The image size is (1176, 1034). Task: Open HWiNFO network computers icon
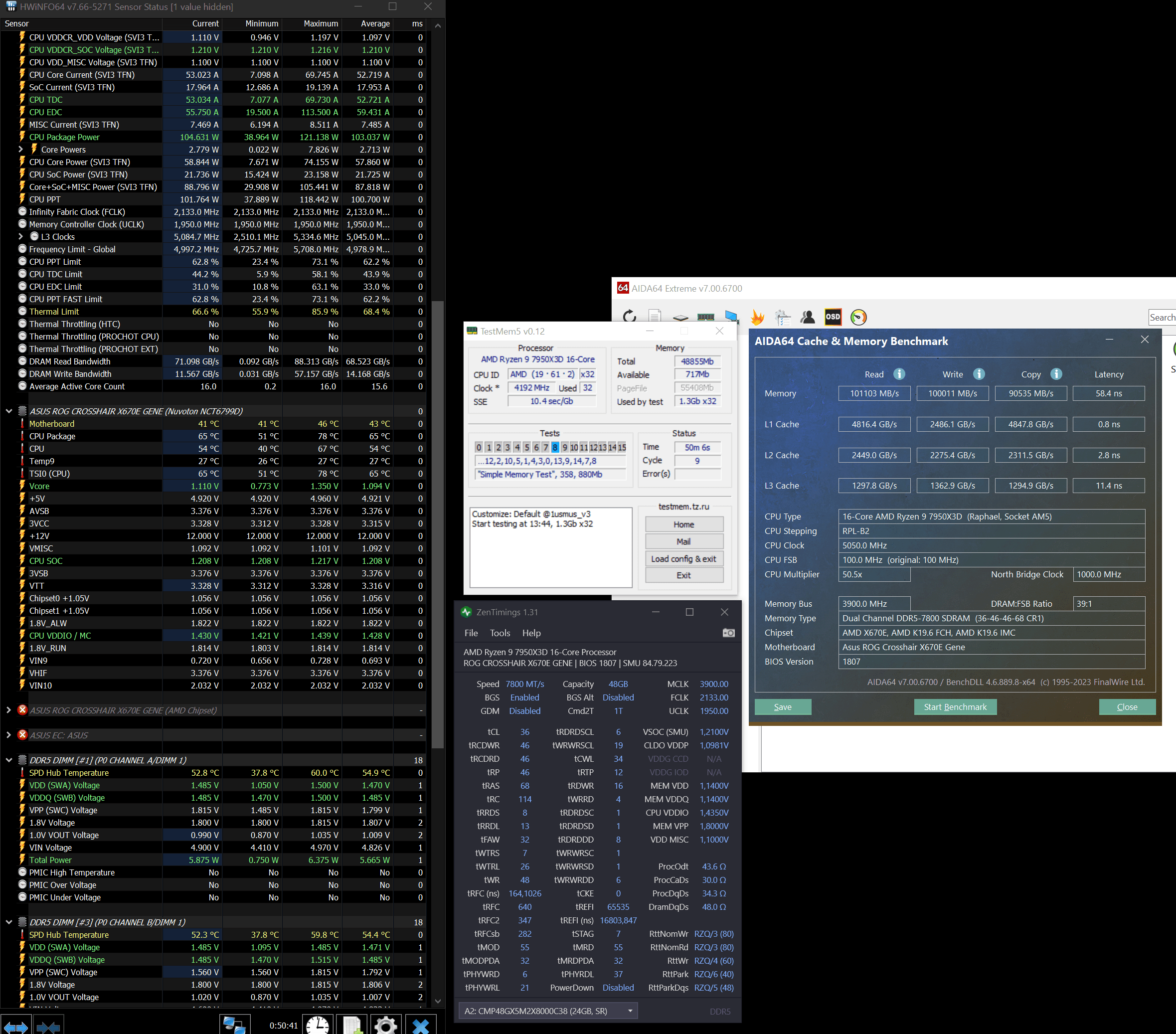[x=234, y=1025]
